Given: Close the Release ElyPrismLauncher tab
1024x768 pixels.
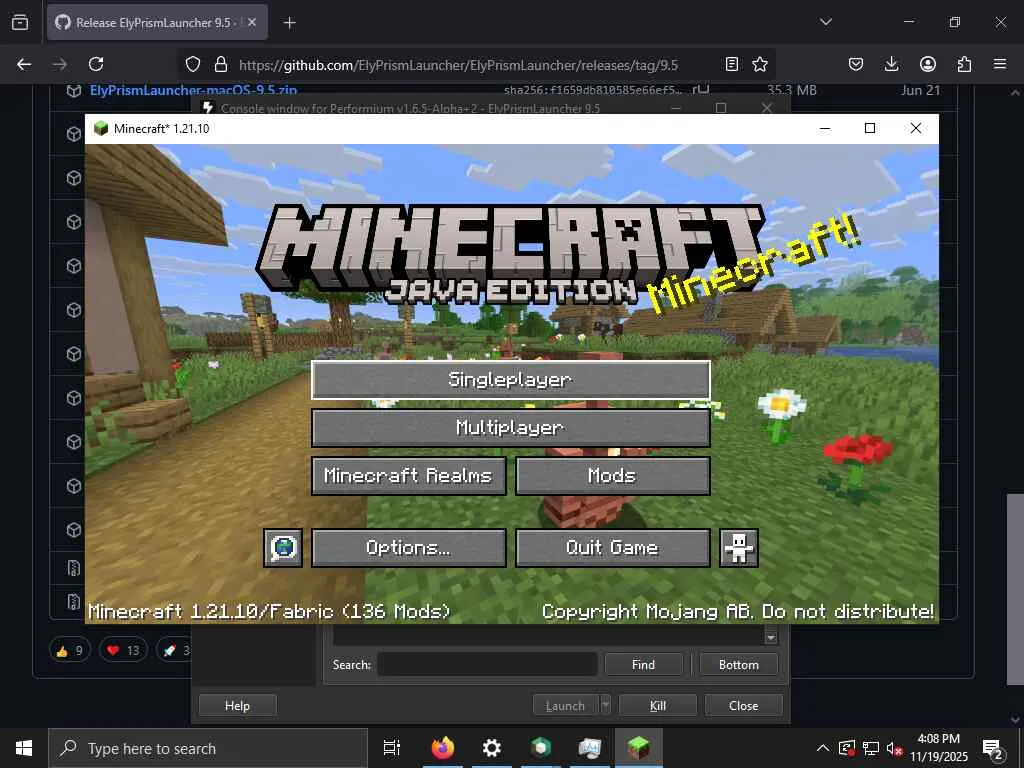Looking at the screenshot, I should [x=252, y=22].
